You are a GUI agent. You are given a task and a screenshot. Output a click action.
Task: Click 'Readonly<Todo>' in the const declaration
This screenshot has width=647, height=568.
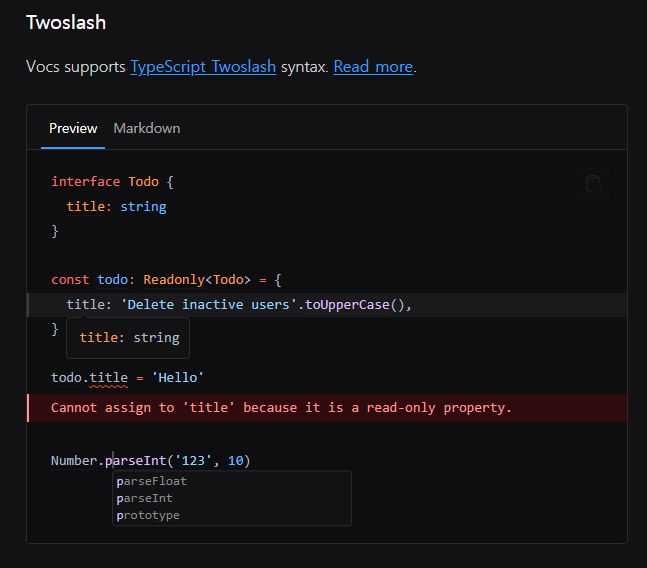pos(197,280)
